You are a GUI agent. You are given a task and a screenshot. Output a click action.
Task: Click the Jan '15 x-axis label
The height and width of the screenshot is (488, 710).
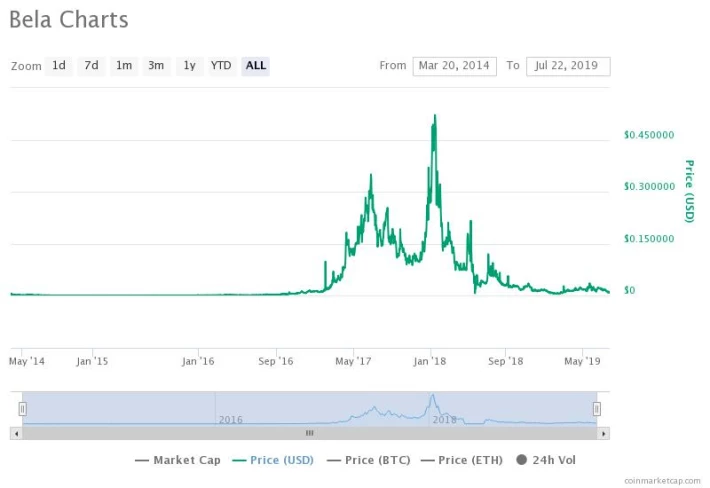tap(92, 361)
